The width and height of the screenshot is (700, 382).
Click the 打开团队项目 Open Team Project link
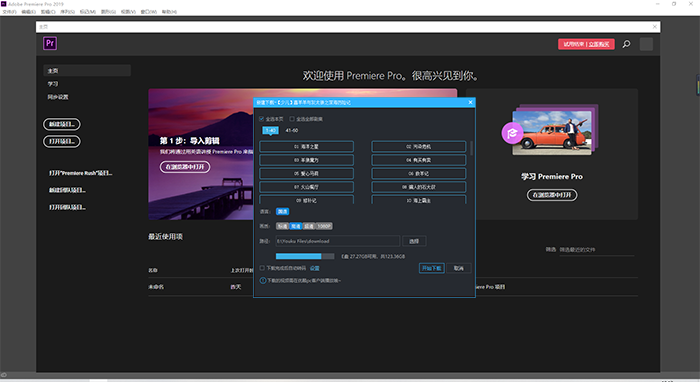pos(67,207)
